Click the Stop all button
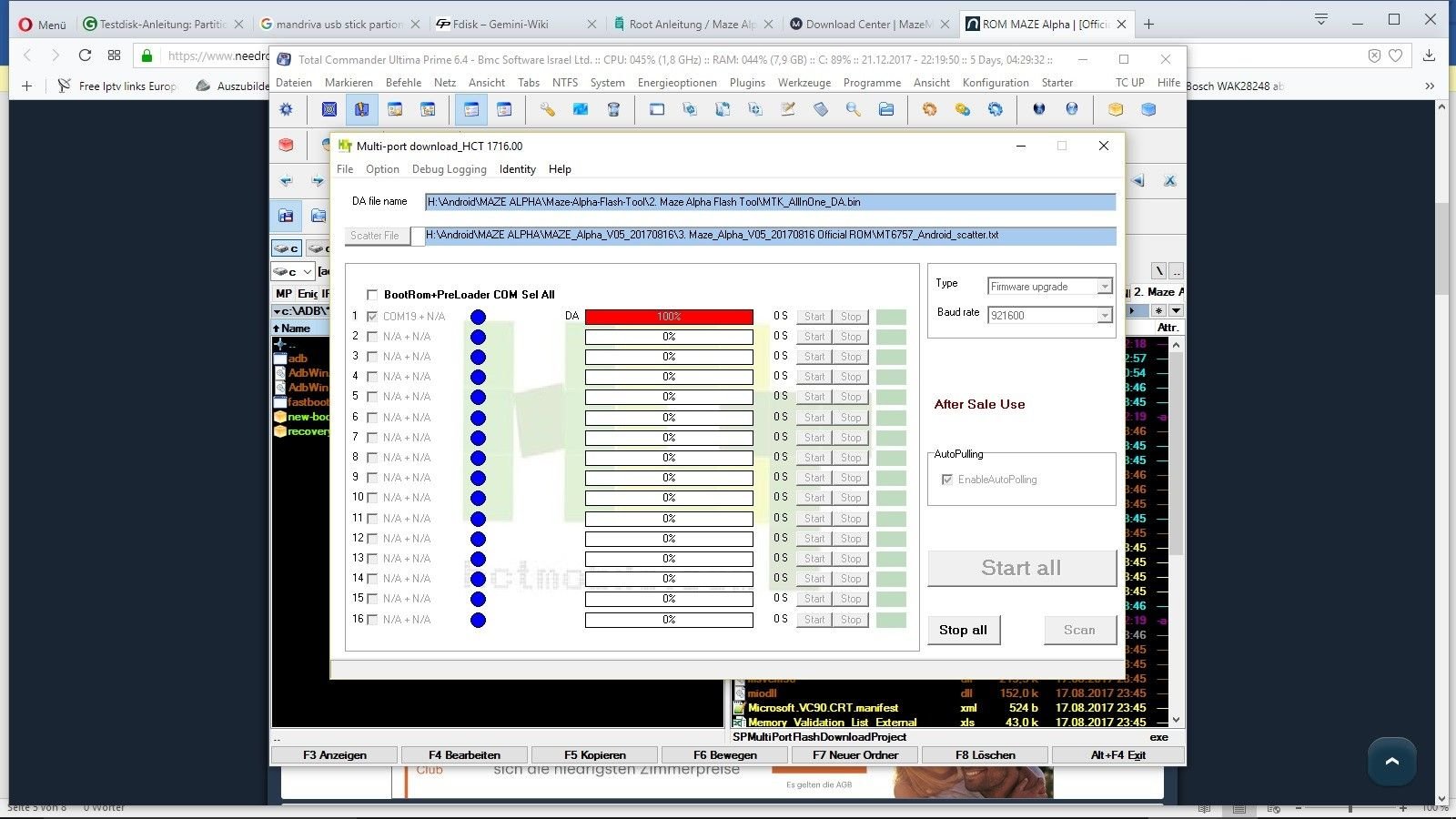This screenshot has height=819, width=1456. click(964, 630)
